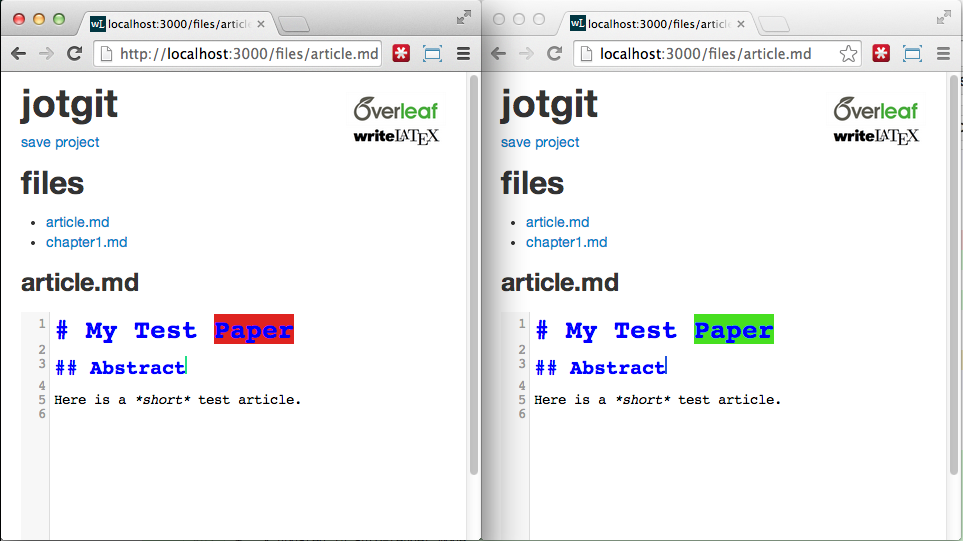Open article.md link in left window

[77, 222]
